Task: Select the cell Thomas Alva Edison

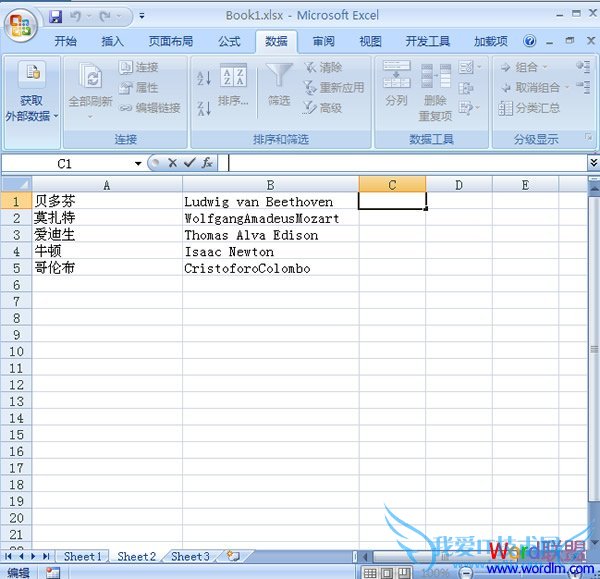Action: click(271, 235)
